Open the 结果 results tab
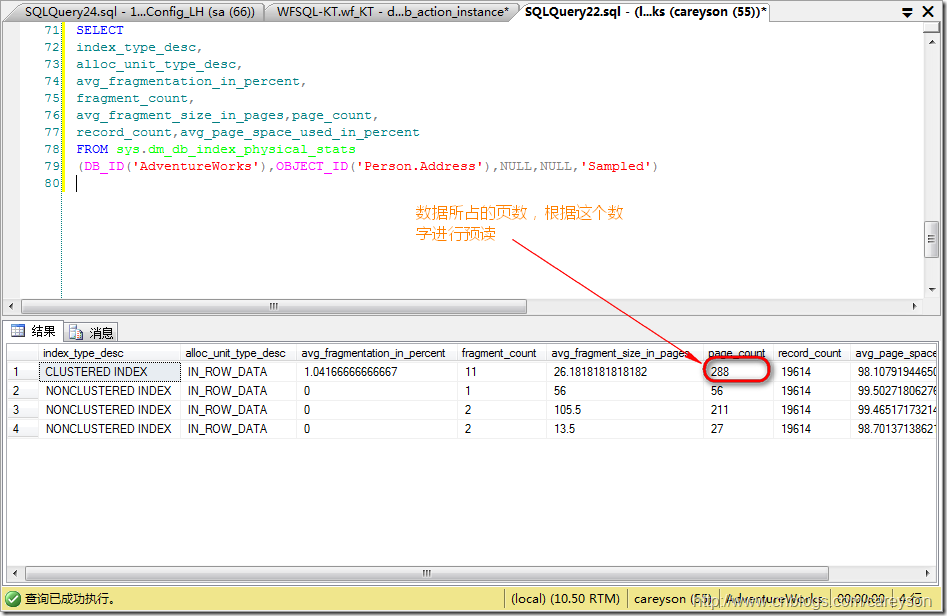The image size is (947, 616). 34,331
